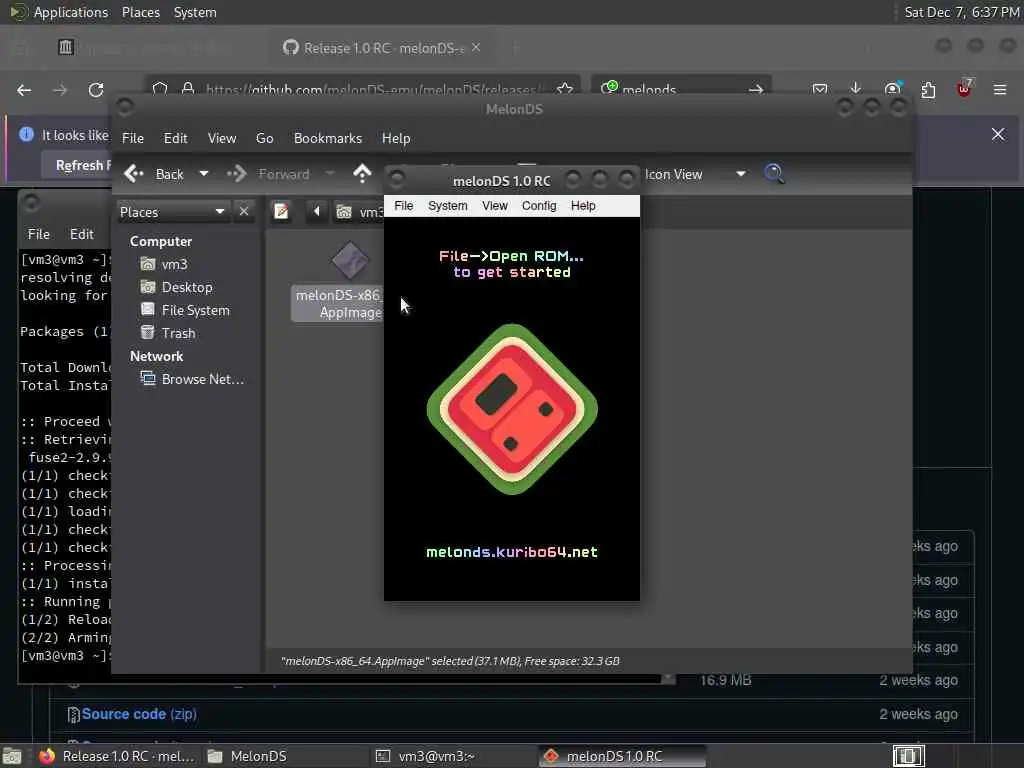The image size is (1024, 768).
Task: Open the Places menu in top panel
Action: [x=140, y=12]
